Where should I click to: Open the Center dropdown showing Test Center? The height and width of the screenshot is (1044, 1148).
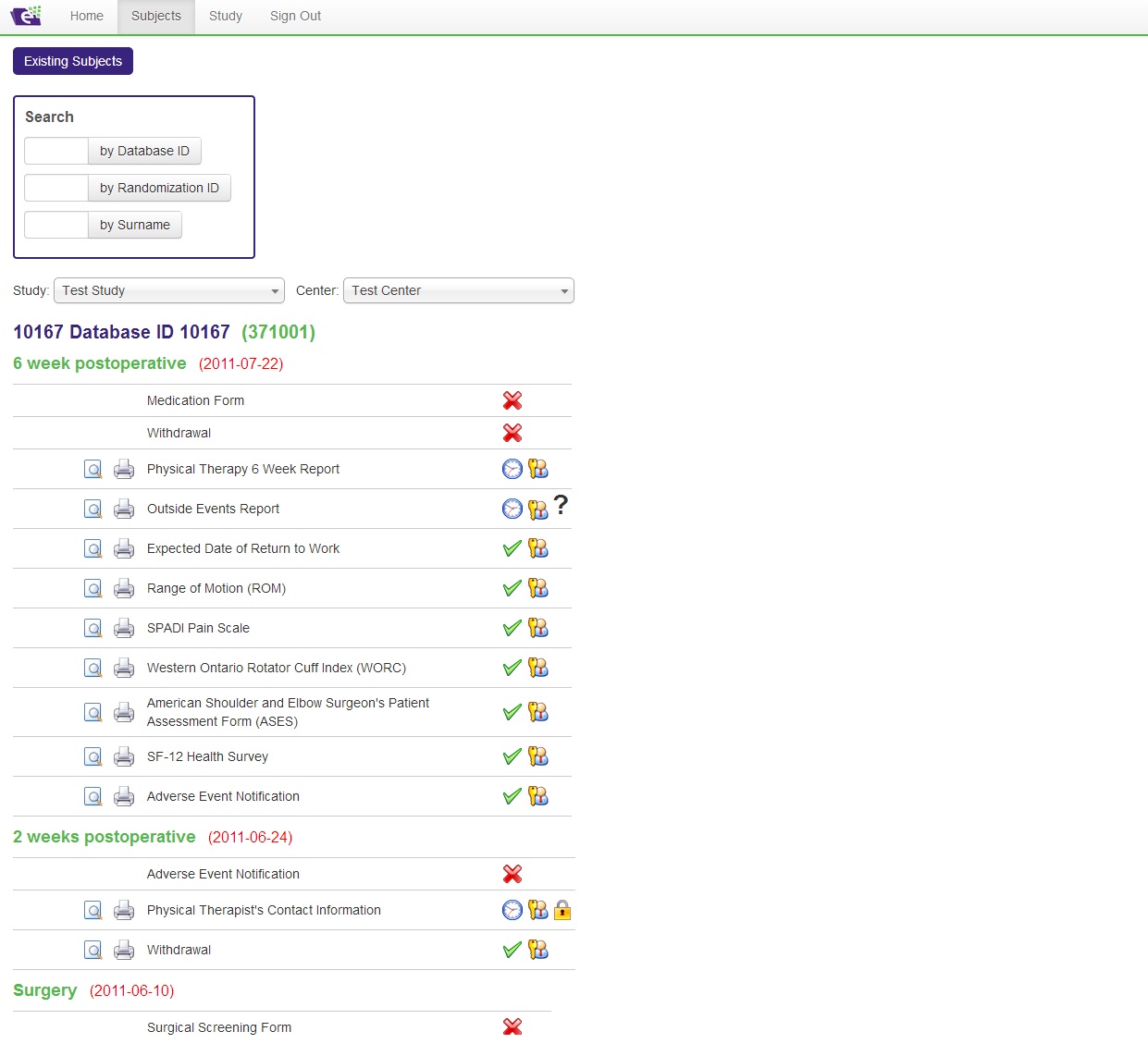click(x=459, y=291)
